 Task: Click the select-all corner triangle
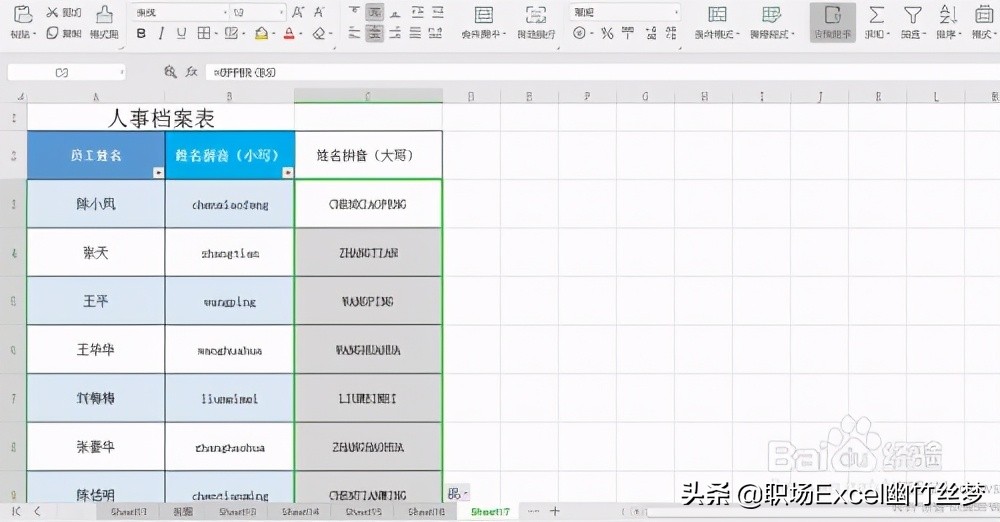(20, 97)
